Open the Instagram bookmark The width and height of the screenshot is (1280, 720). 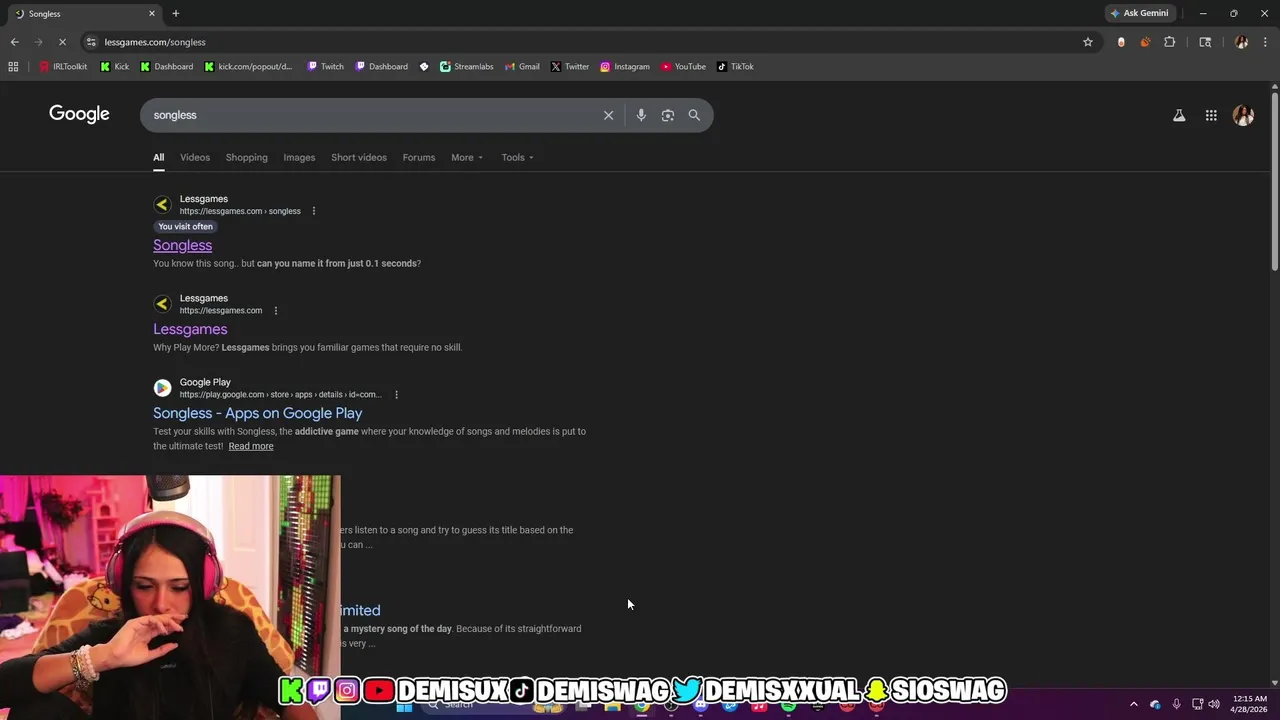pos(625,67)
